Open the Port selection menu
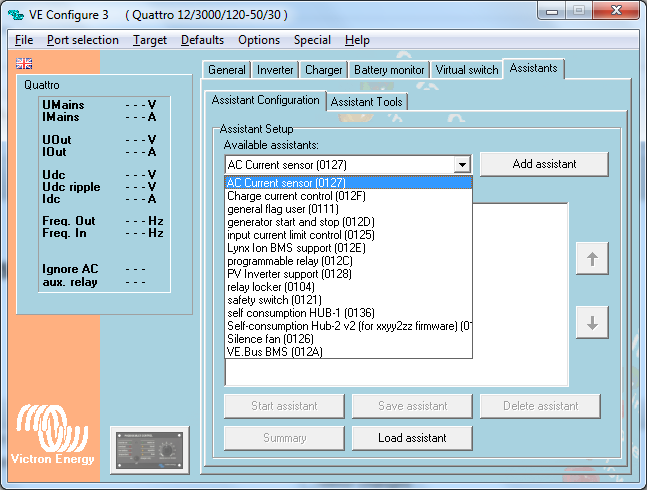 click(83, 40)
